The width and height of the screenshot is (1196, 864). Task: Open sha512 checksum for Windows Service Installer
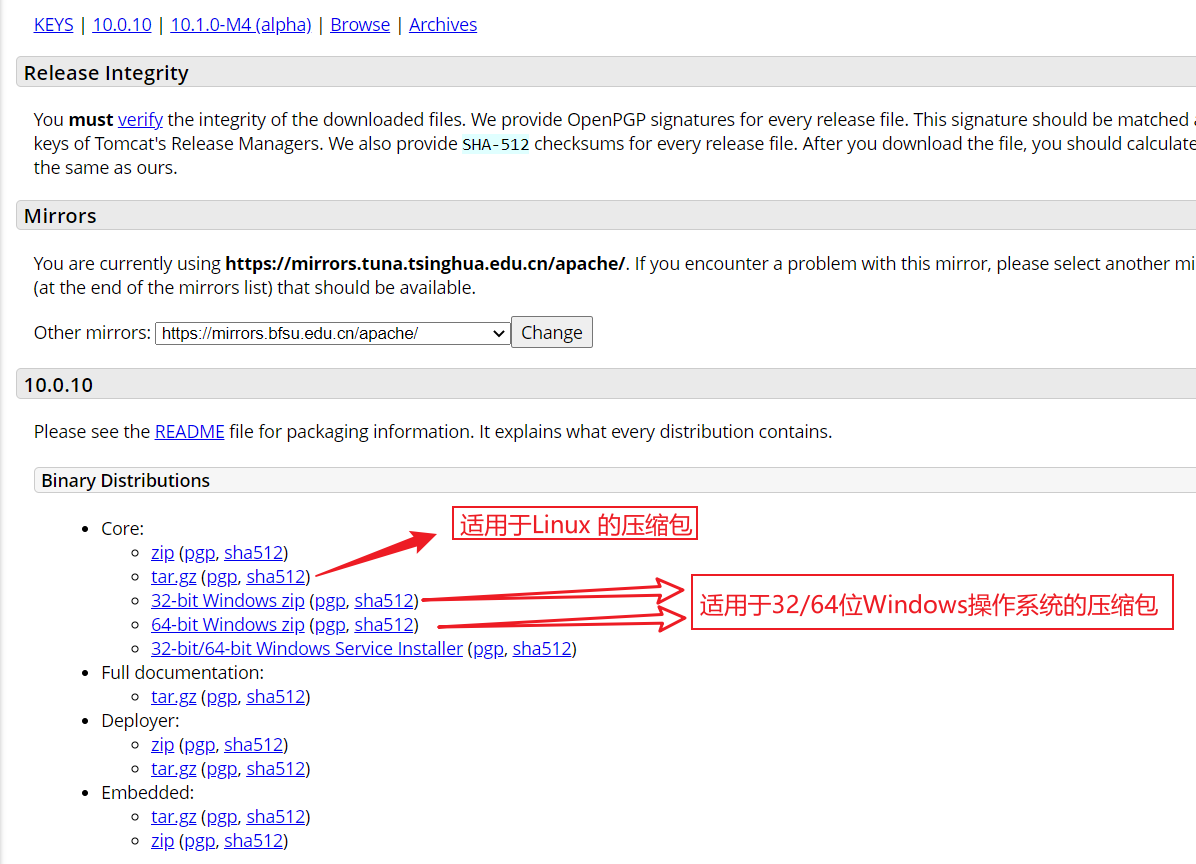click(x=542, y=649)
